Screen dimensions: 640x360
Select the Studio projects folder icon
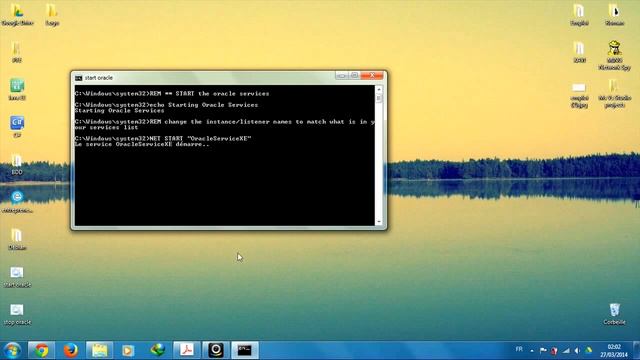point(614,93)
